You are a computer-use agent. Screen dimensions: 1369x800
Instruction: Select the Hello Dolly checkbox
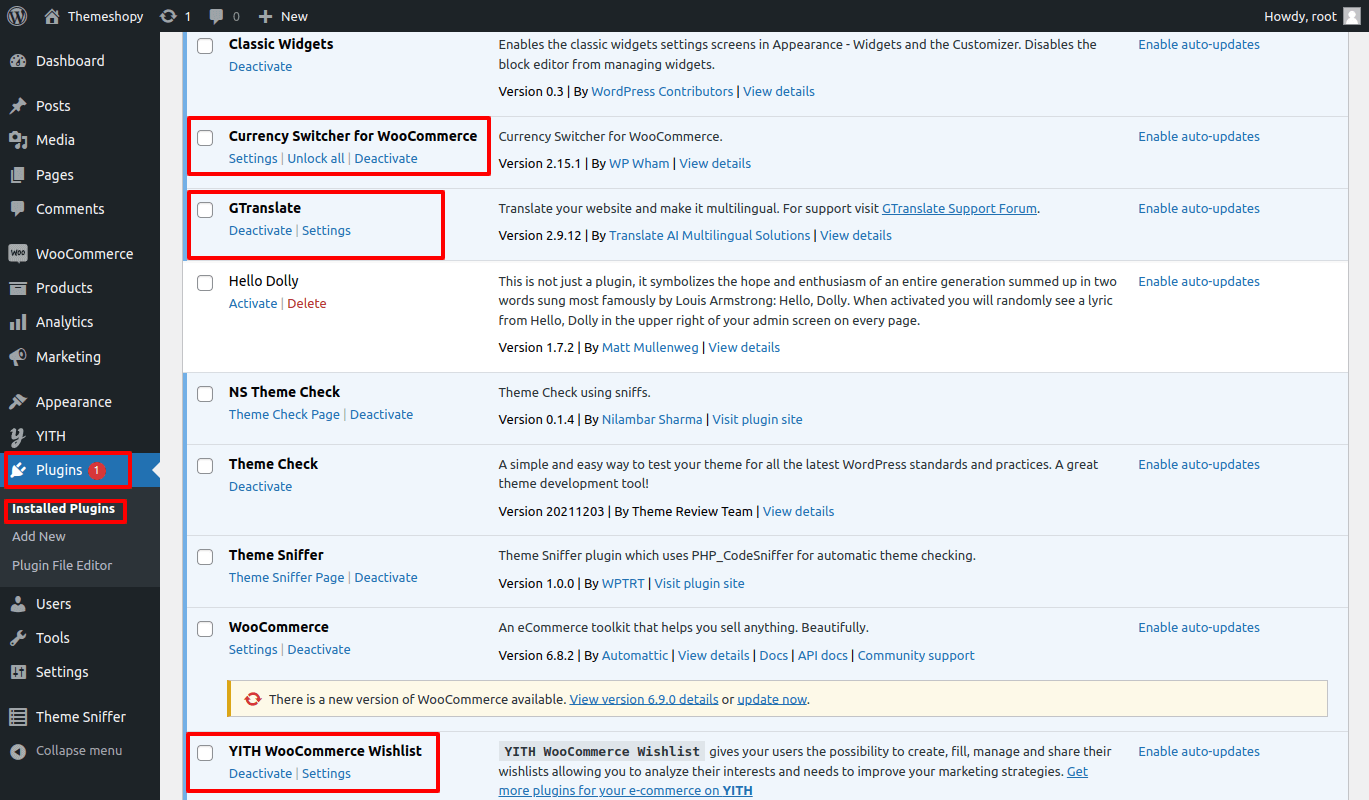(x=205, y=283)
